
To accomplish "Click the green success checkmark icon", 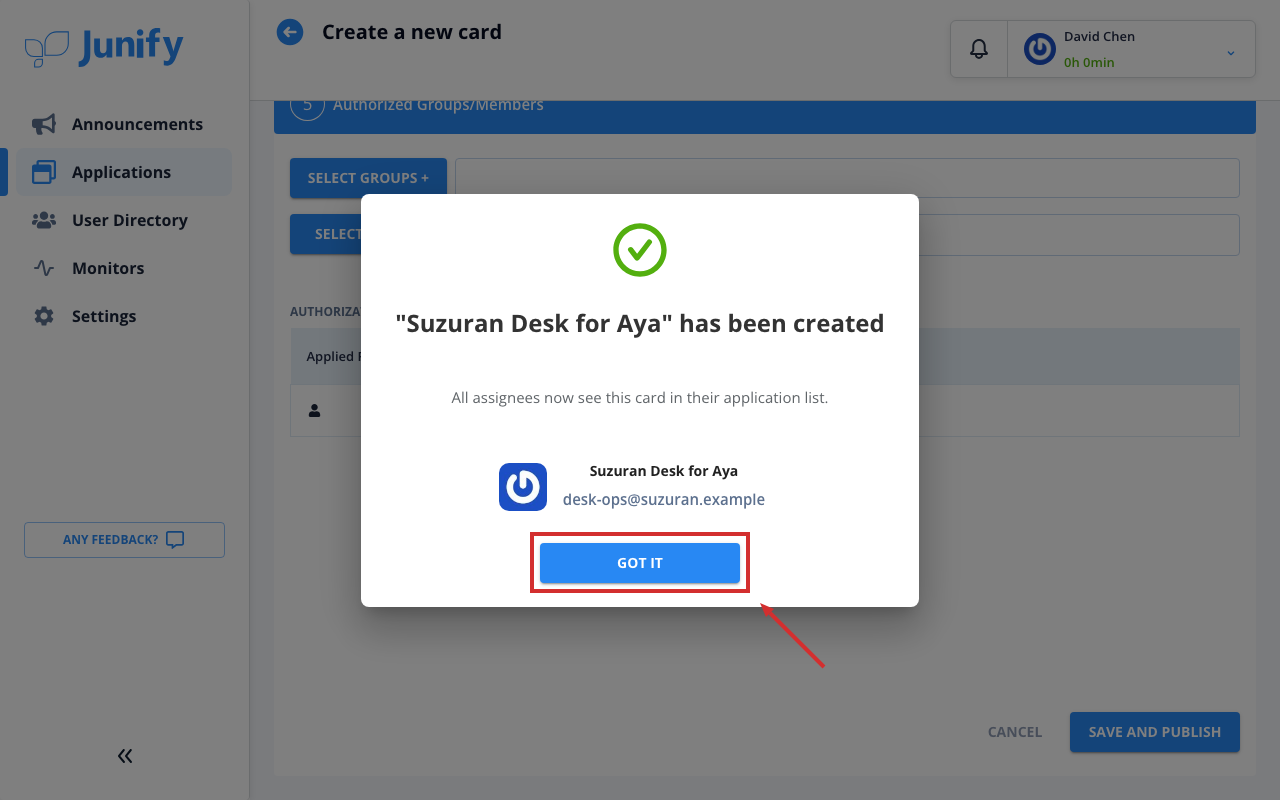I will point(640,250).
